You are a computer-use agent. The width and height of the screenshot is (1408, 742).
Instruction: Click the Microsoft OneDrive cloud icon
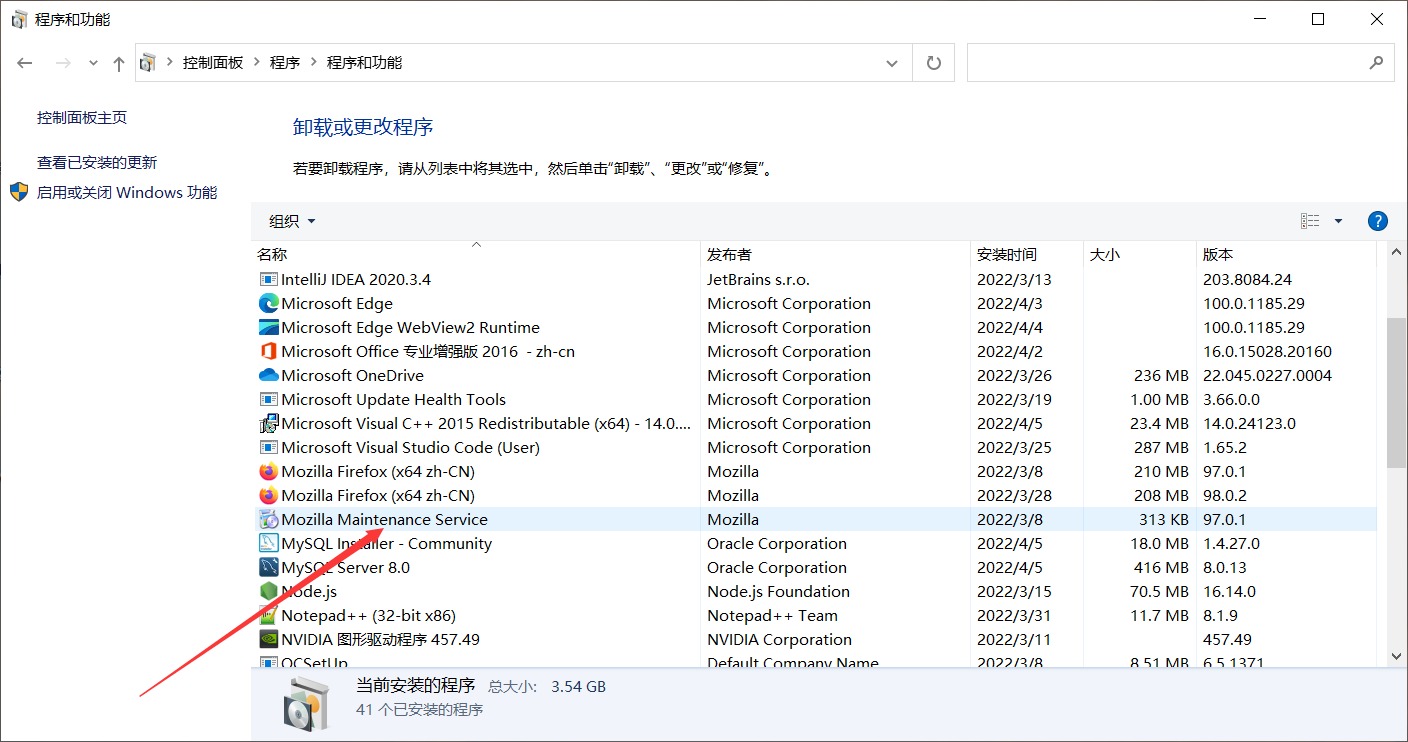(x=268, y=376)
